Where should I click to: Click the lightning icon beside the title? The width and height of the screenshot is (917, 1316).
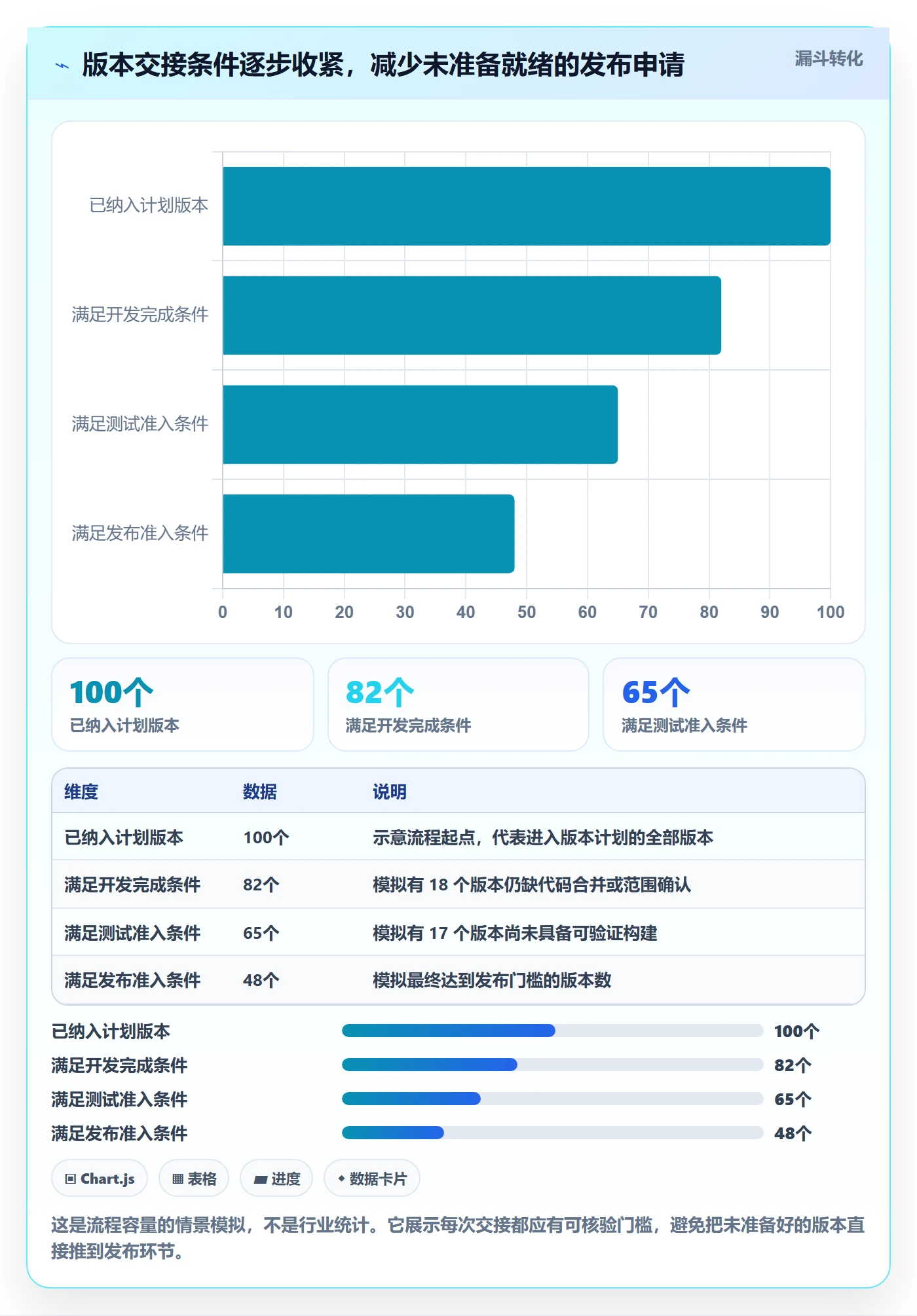[62, 65]
